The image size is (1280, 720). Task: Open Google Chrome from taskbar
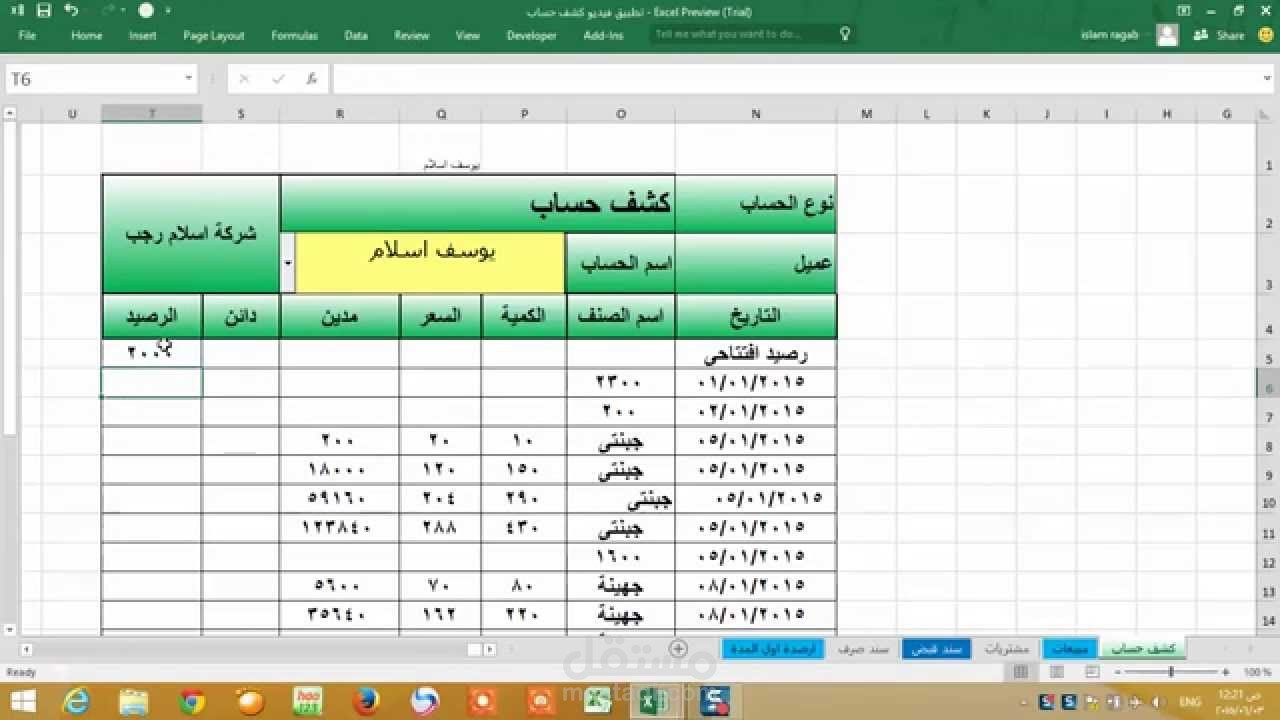tap(192, 701)
